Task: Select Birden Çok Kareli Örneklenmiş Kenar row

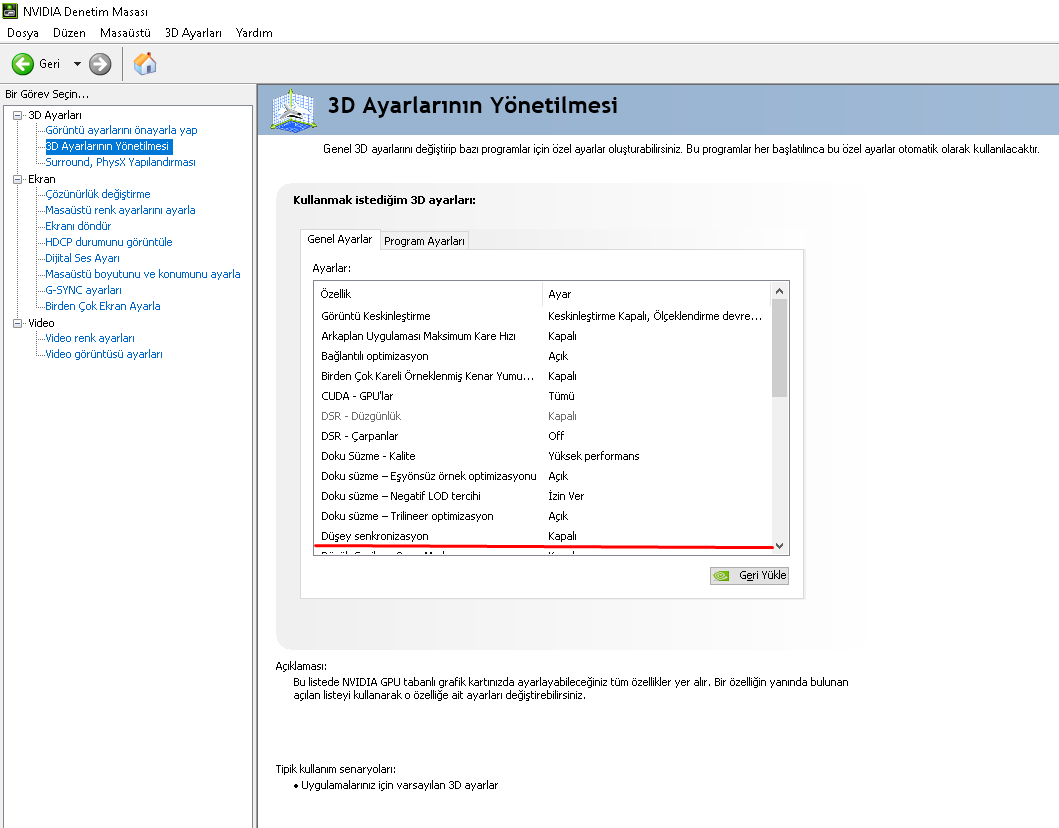Action: point(542,376)
